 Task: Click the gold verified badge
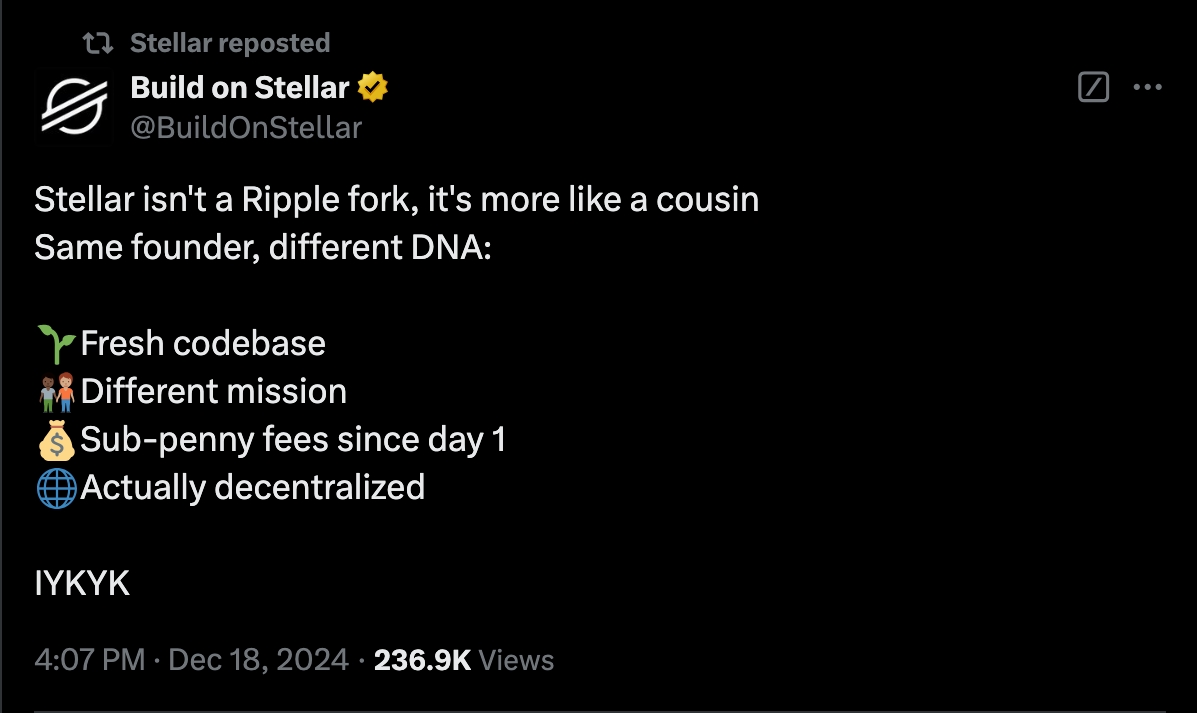pyautogui.click(x=371, y=86)
